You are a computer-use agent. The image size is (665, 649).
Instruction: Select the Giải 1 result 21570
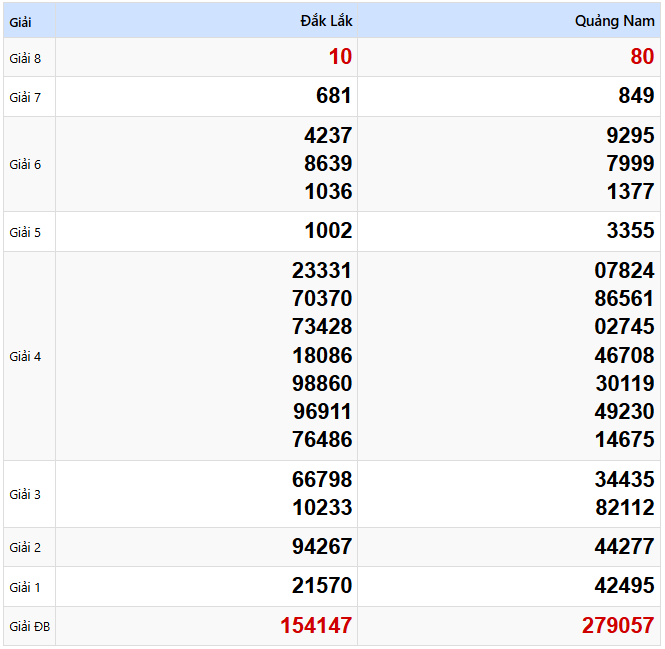tap(322, 586)
